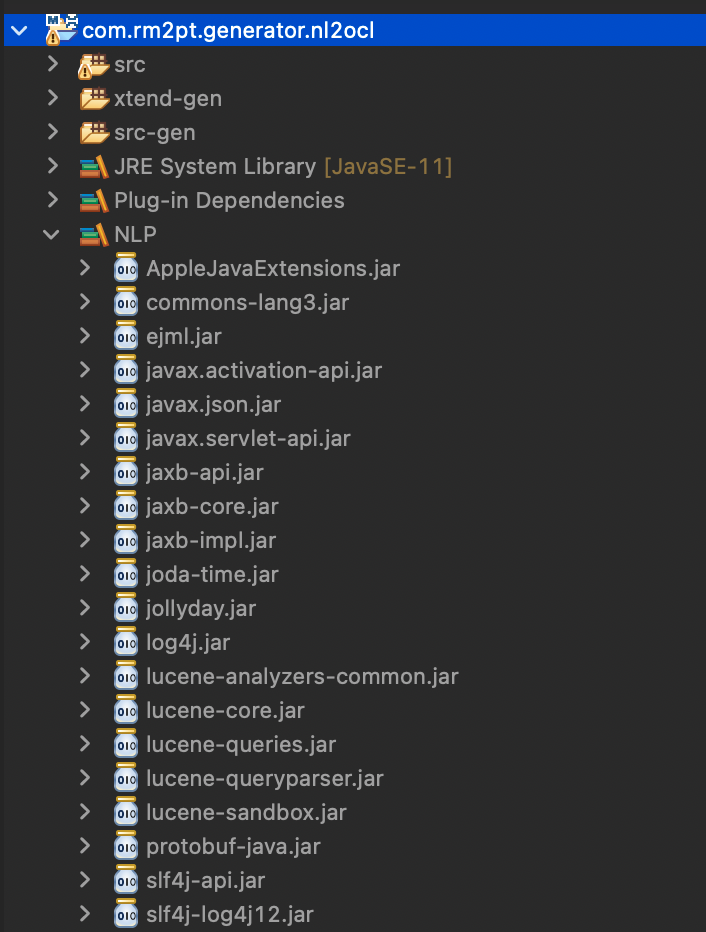The width and height of the screenshot is (706, 932).
Task: Collapse the com.rm2pt.generator.nl2ocl project tree
Action: (19, 30)
